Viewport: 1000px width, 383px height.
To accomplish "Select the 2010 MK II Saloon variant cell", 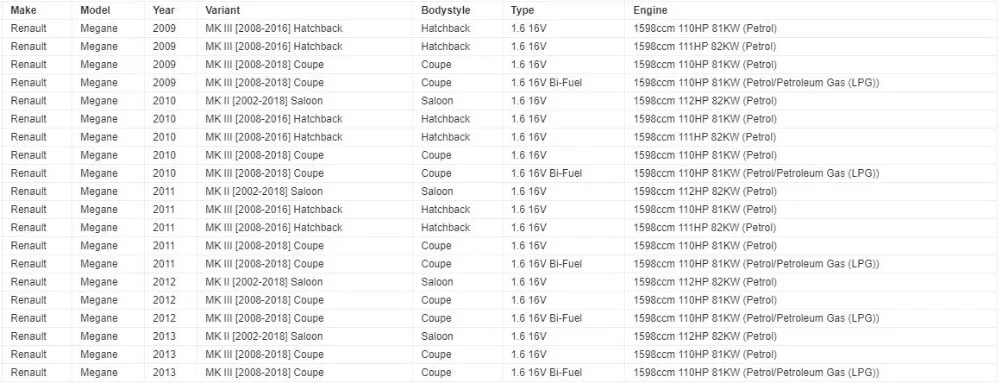I will click(x=264, y=101).
